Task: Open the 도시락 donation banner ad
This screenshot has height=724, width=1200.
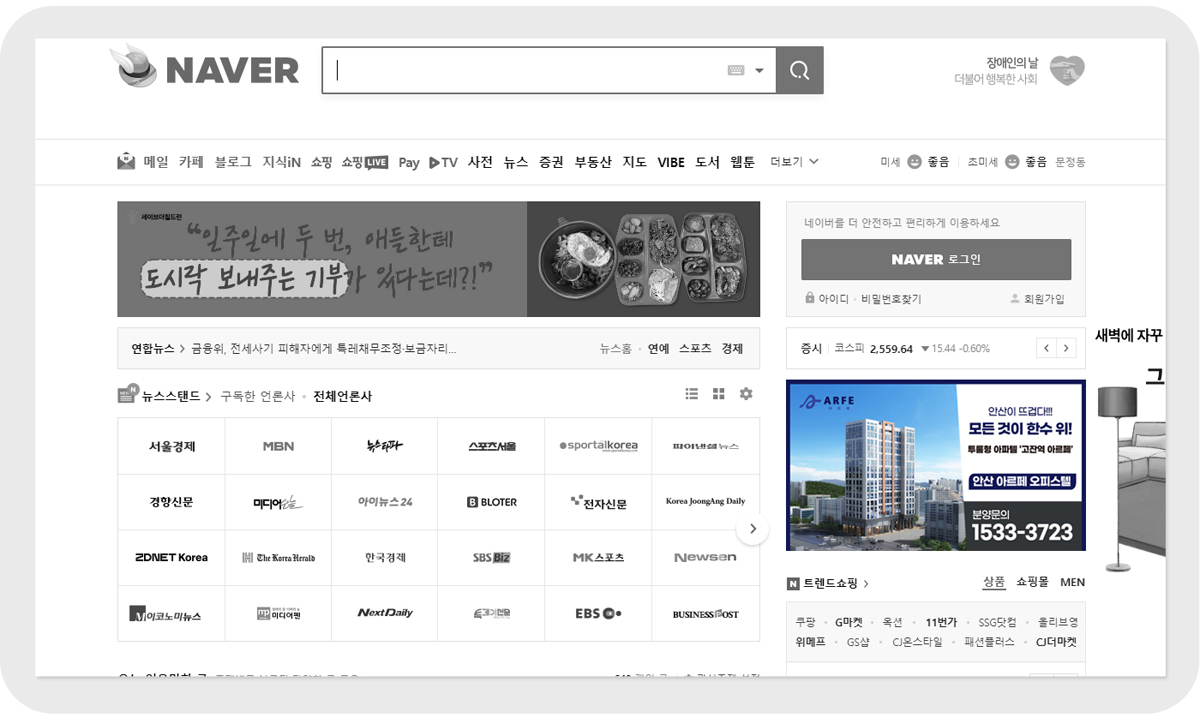Action: (438, 259)
